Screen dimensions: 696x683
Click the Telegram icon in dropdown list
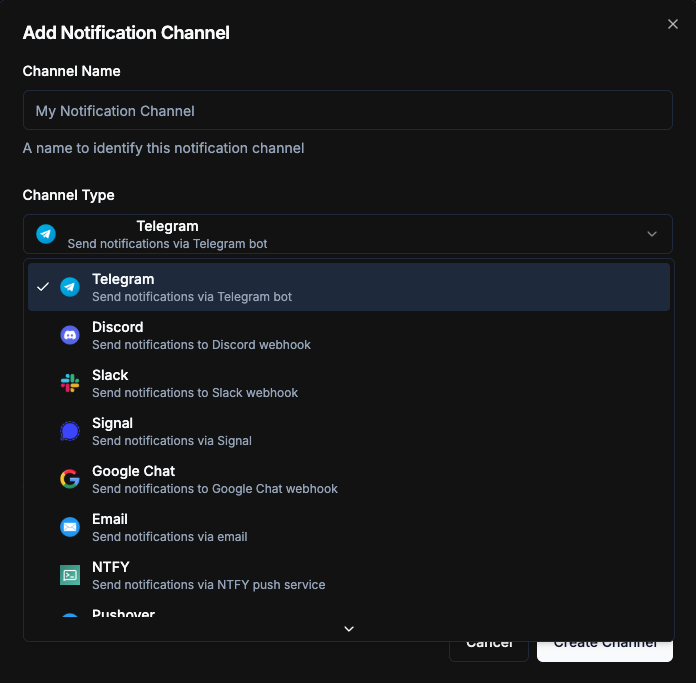70,287
